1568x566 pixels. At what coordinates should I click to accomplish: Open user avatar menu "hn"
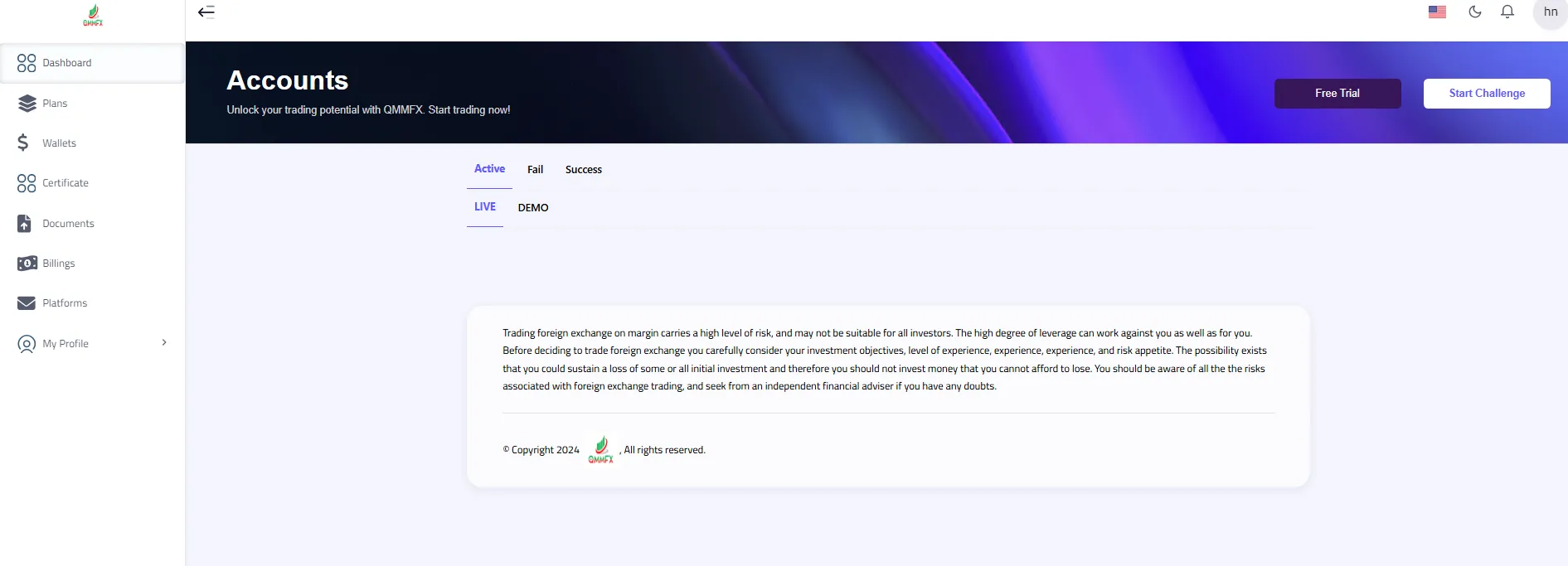(x=1550, y=12)
